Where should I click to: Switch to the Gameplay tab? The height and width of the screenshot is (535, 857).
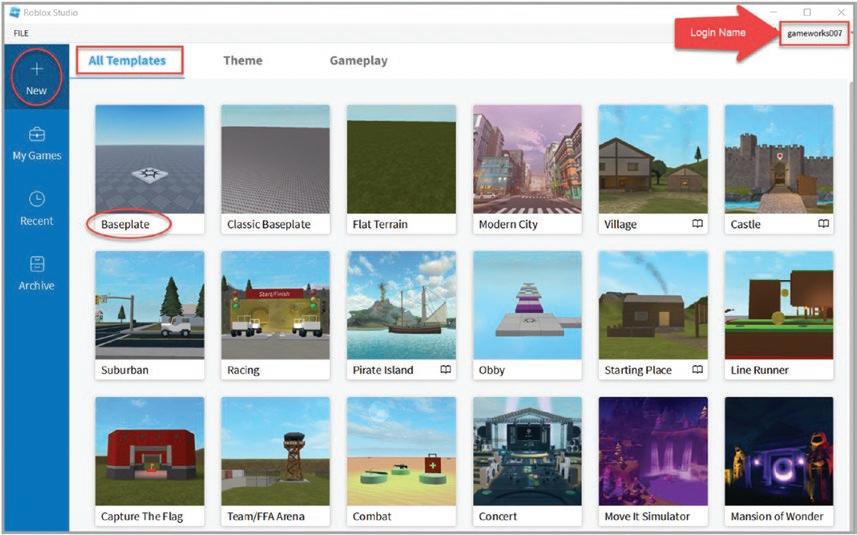(x=359, y=61)
